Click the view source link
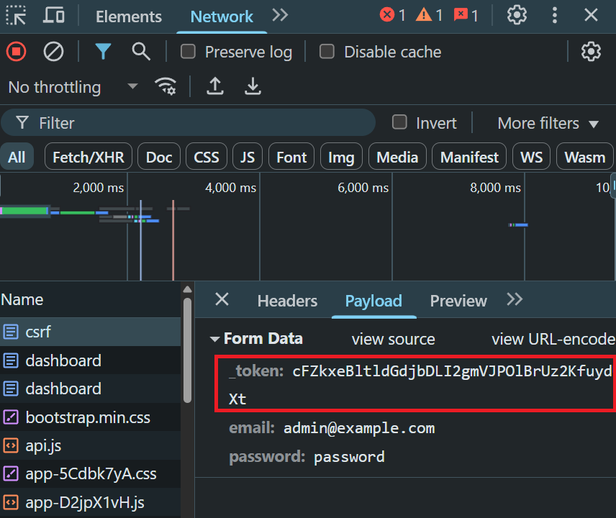Viewport: 616px width, 518px height. point(393,339)
